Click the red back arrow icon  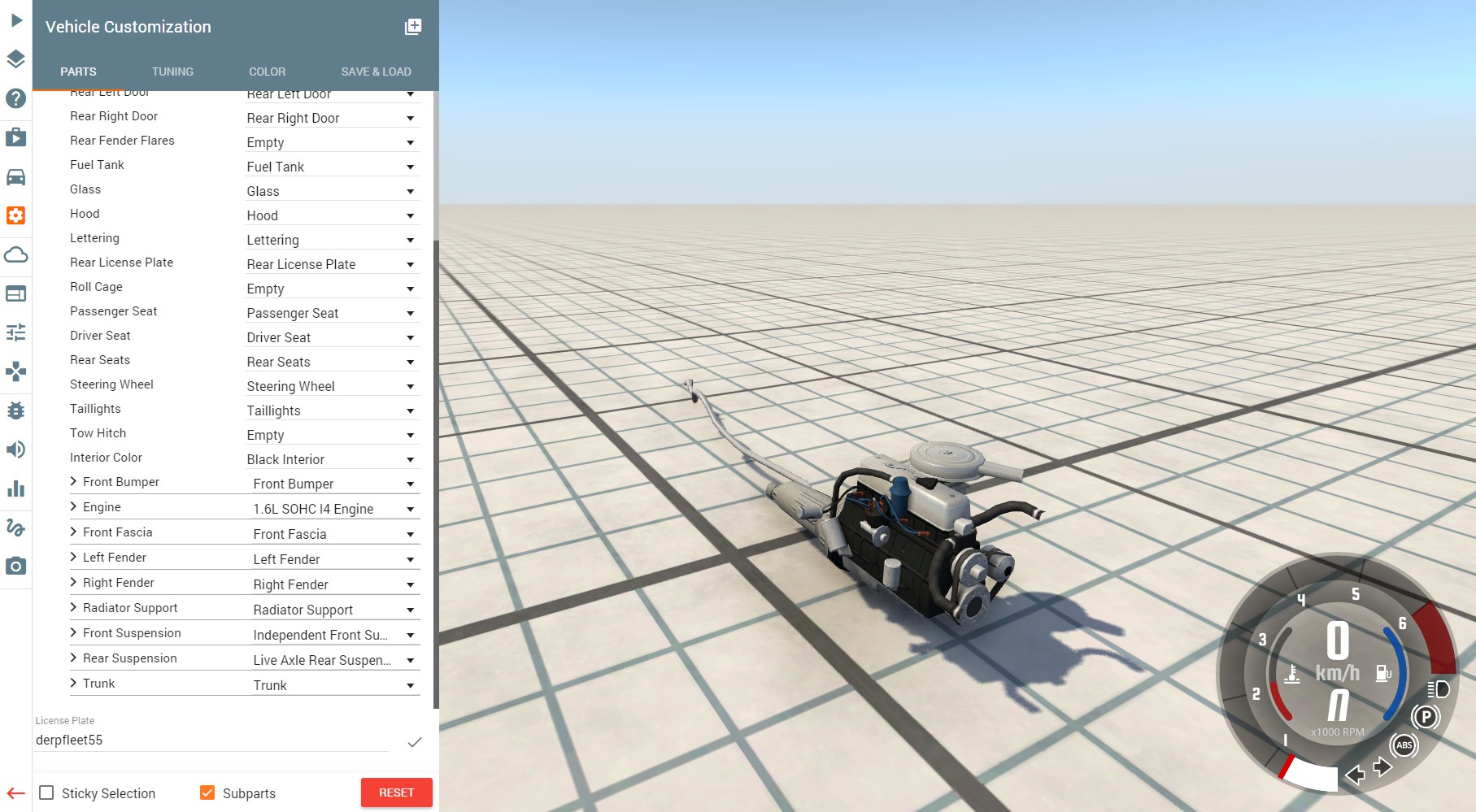(16, 793)
